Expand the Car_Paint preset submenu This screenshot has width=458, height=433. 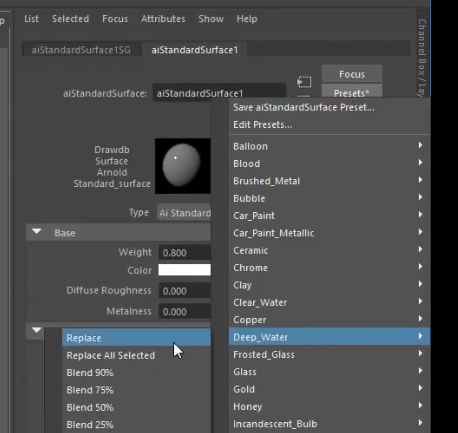coord(330,215)
